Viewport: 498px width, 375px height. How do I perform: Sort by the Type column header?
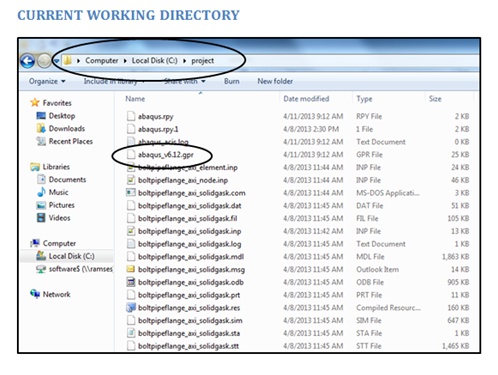[x=364, y=99]
